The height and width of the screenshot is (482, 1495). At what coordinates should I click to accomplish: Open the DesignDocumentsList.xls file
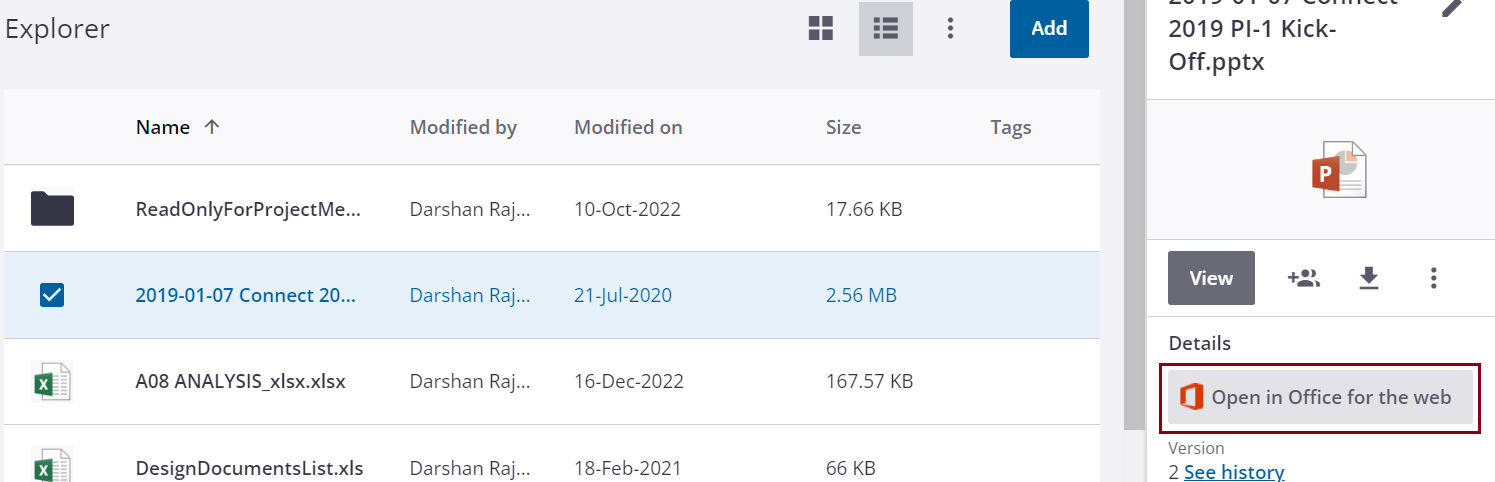(249, 468)
